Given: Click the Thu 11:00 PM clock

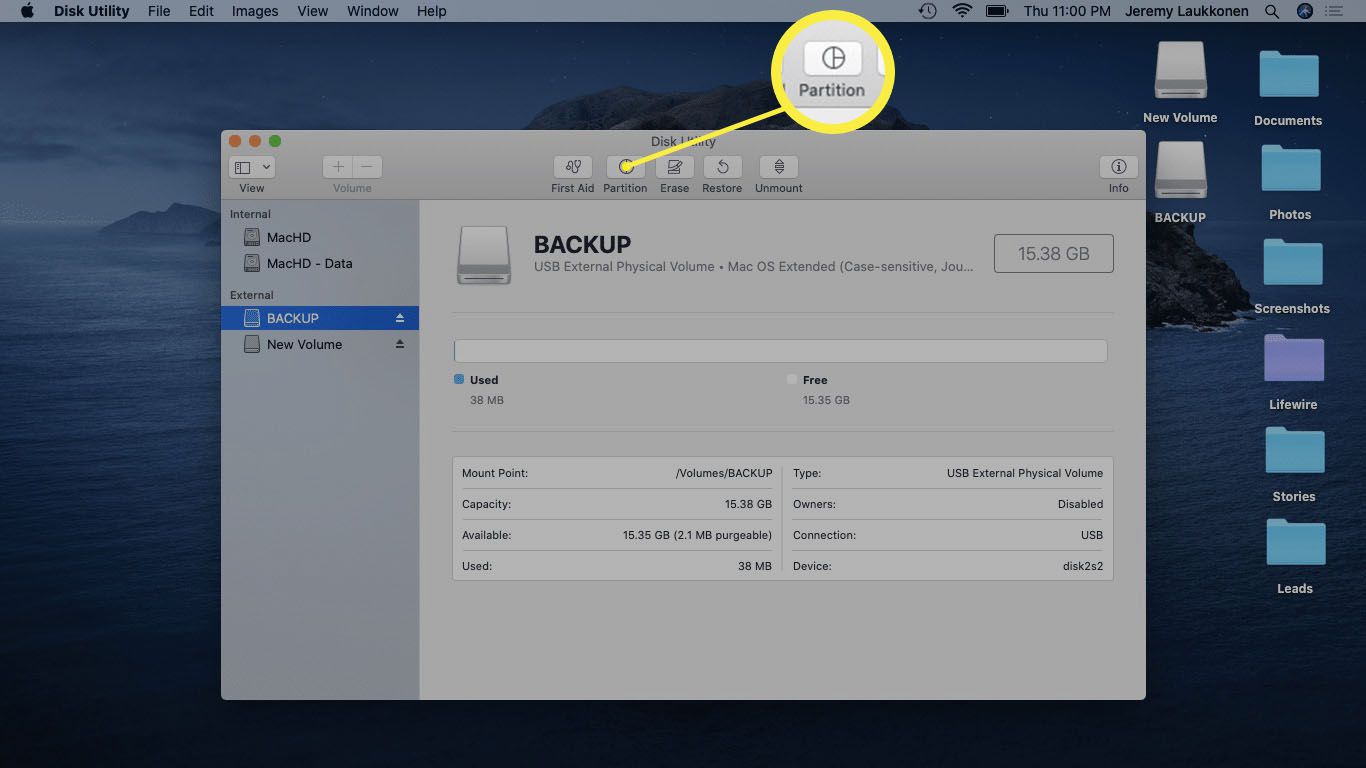Looking at the screenshot, I should point(1067,11).
